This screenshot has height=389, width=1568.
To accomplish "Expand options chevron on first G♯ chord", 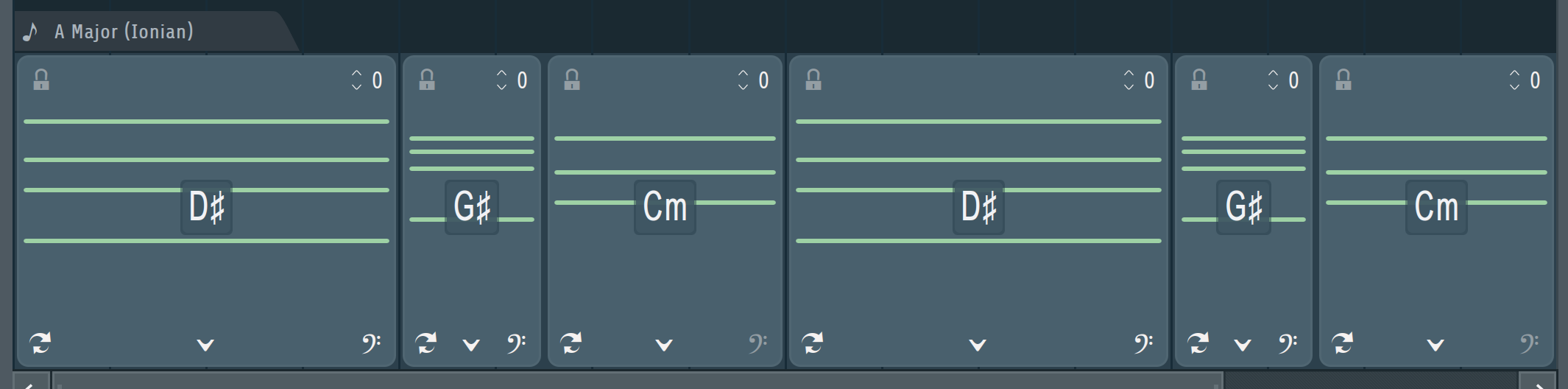I will [x=471, y=344].
